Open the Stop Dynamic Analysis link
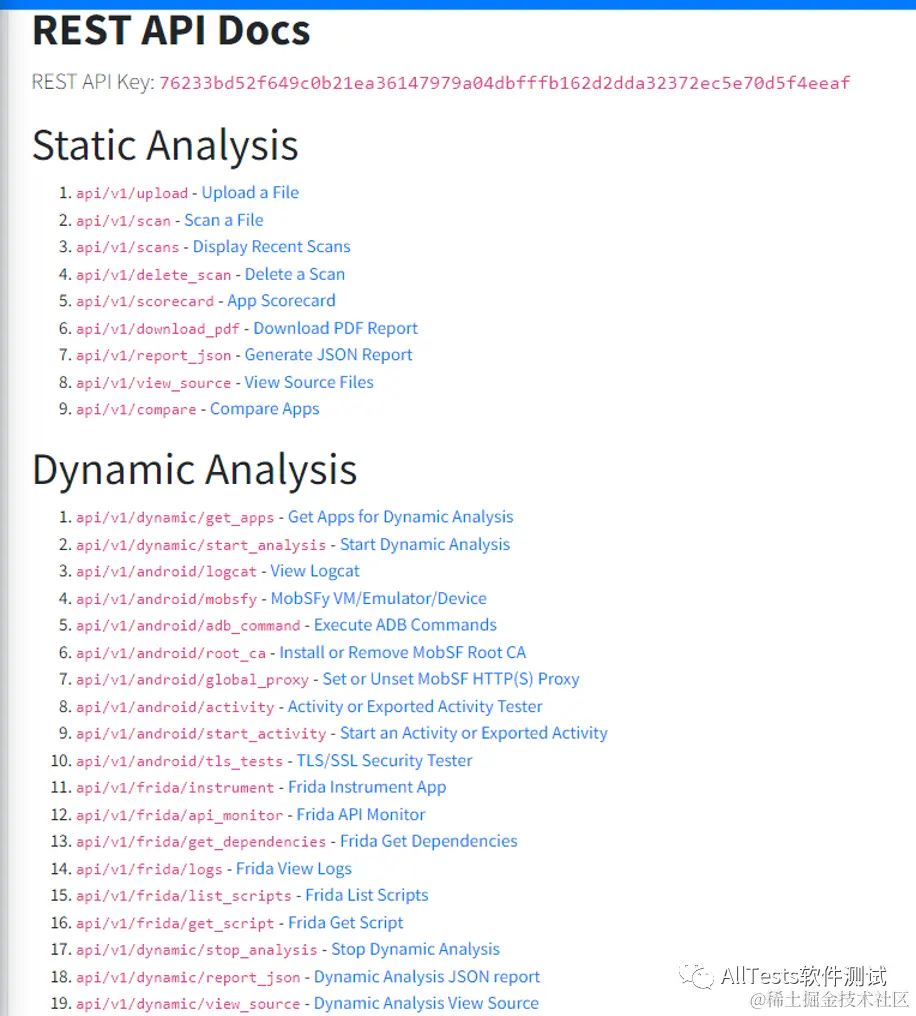The width and height of the screenshot is (916, 1016). pos(415,949)
